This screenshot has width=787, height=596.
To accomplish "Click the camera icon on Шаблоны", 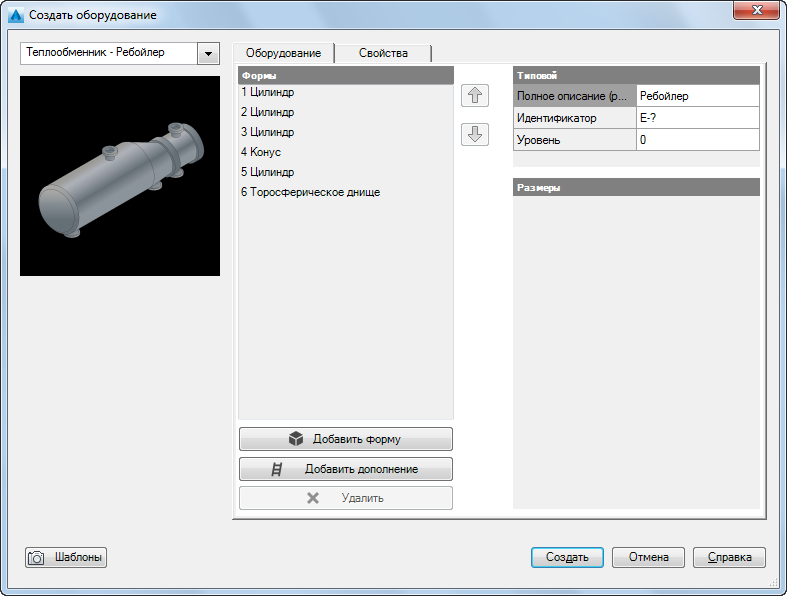I will [36, 558].
